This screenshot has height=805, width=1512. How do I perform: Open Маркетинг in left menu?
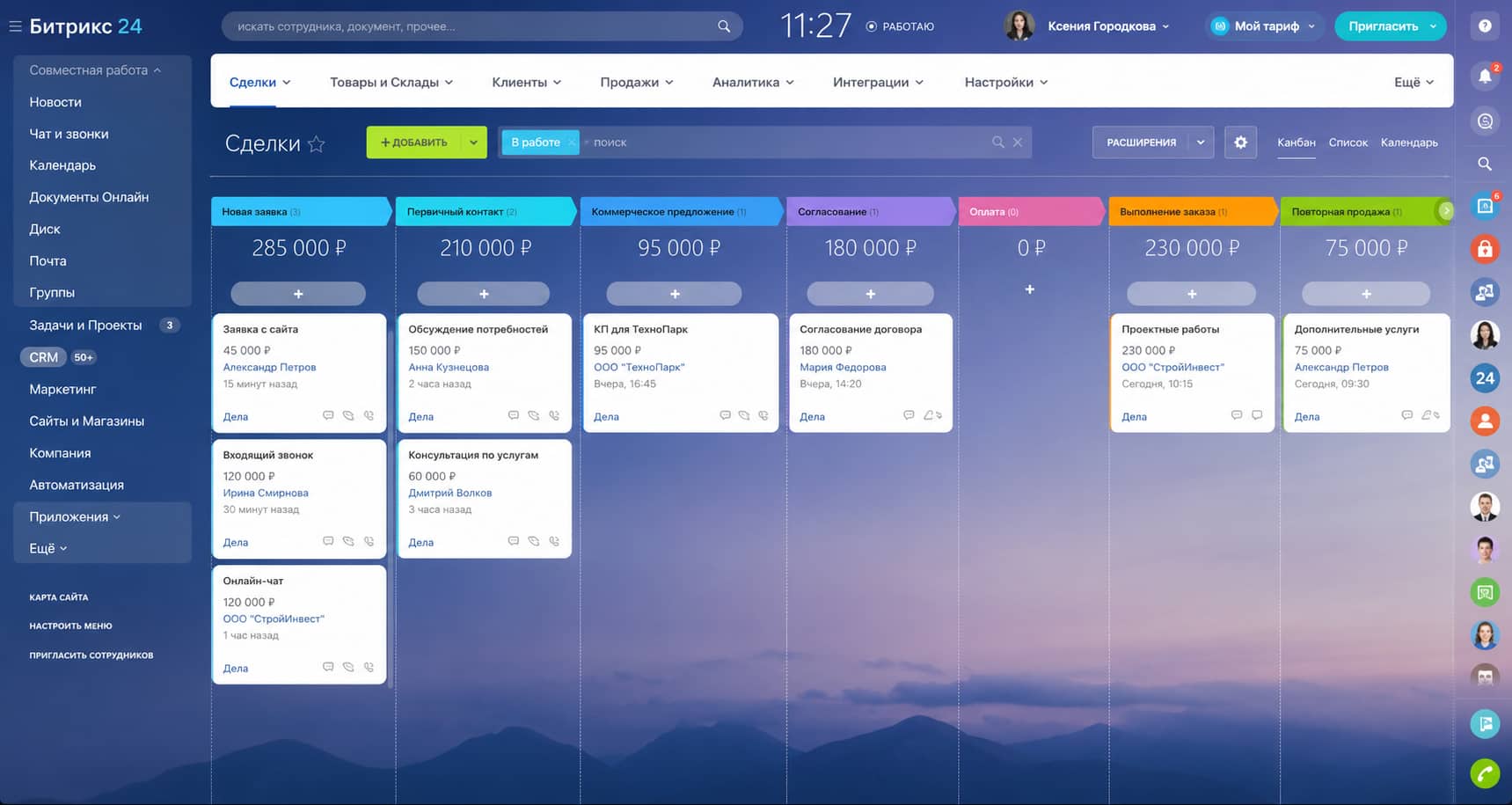pos(62,389)
